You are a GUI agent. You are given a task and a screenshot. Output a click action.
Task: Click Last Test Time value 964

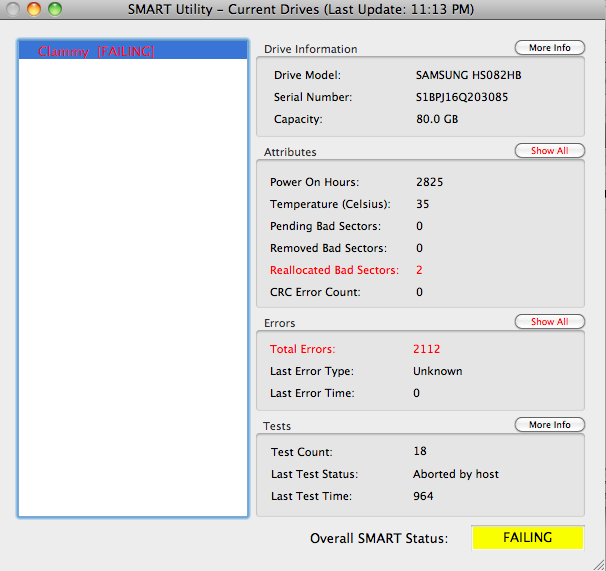click(423, 496)
